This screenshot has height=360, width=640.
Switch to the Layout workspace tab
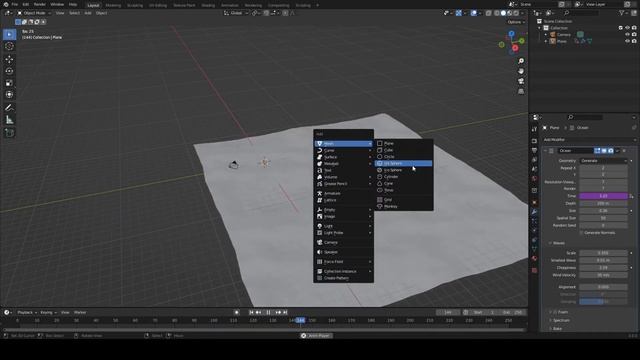tap(93, 5)
